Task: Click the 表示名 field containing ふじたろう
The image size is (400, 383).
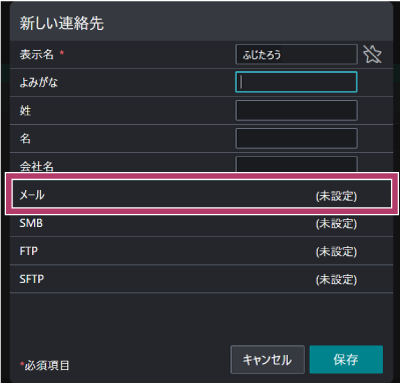Action: click(x=296, y=54)
